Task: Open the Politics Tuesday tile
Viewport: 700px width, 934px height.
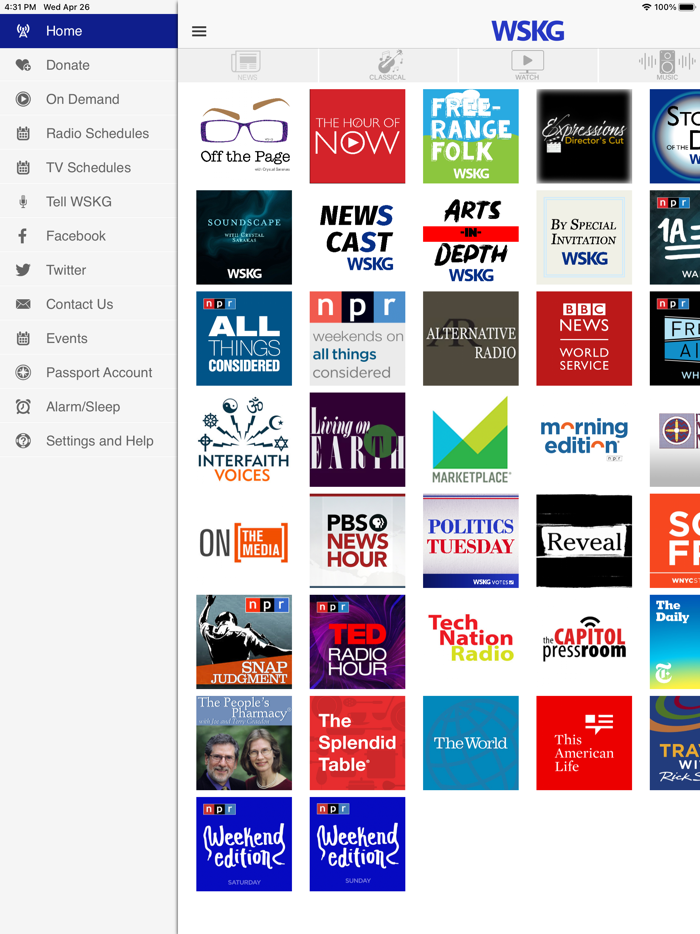Action: click(471, 541)
